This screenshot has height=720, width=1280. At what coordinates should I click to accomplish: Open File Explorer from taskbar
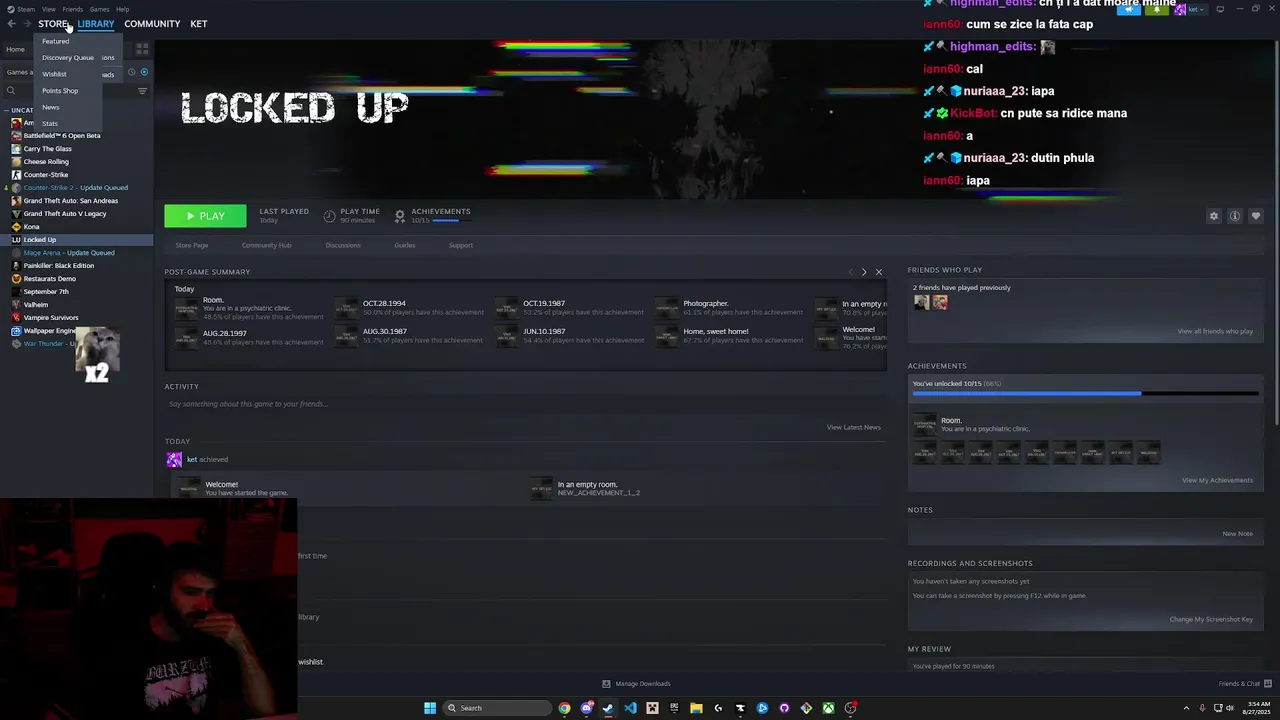click(696, 708)
